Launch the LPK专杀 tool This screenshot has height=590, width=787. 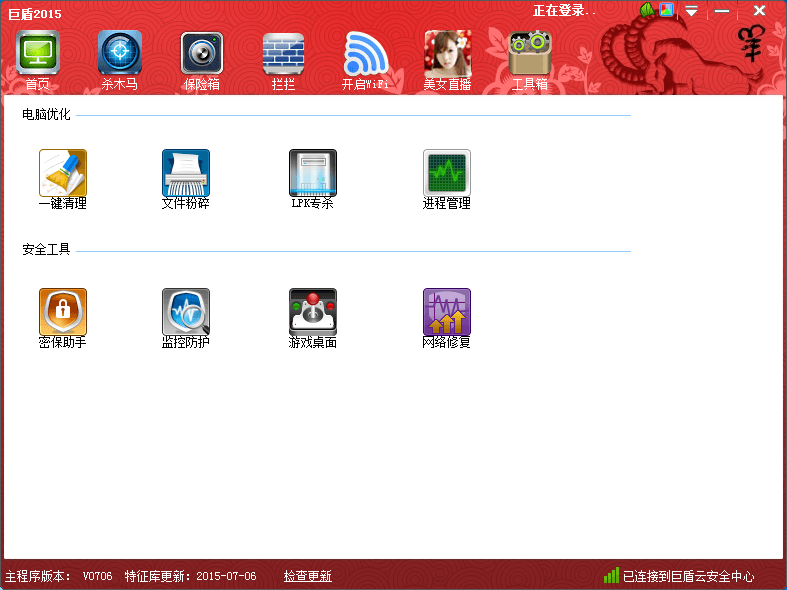click(x=313, y=173)
